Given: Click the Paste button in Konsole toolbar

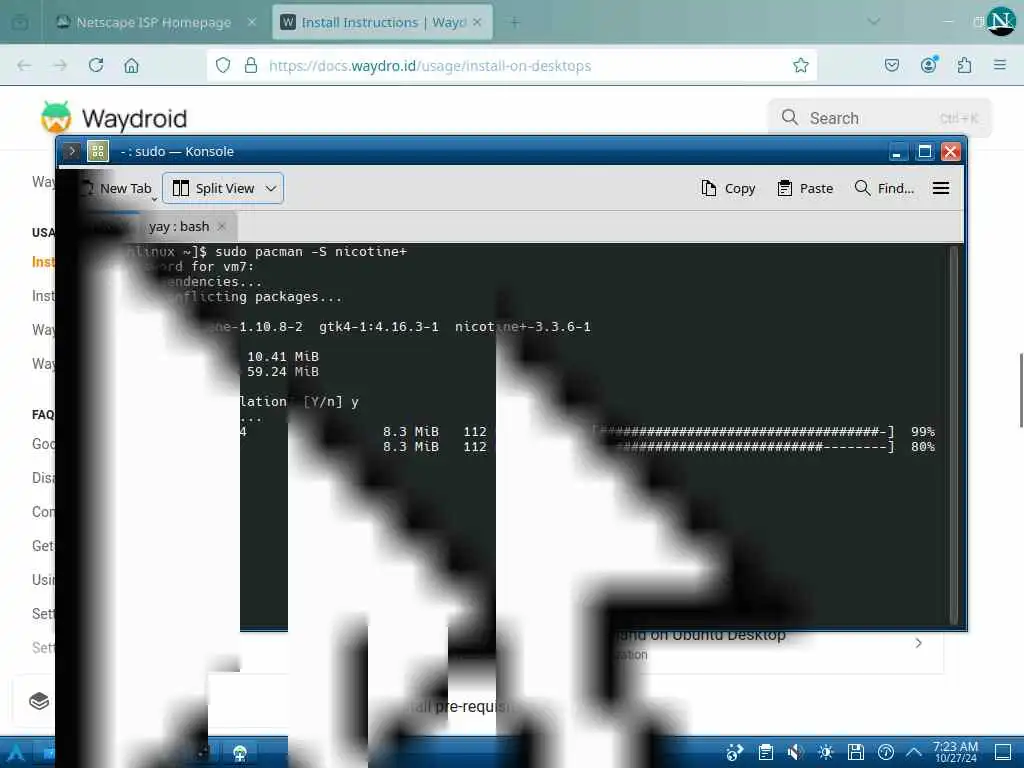Looking at the screenshot, I should click(805, 188).
